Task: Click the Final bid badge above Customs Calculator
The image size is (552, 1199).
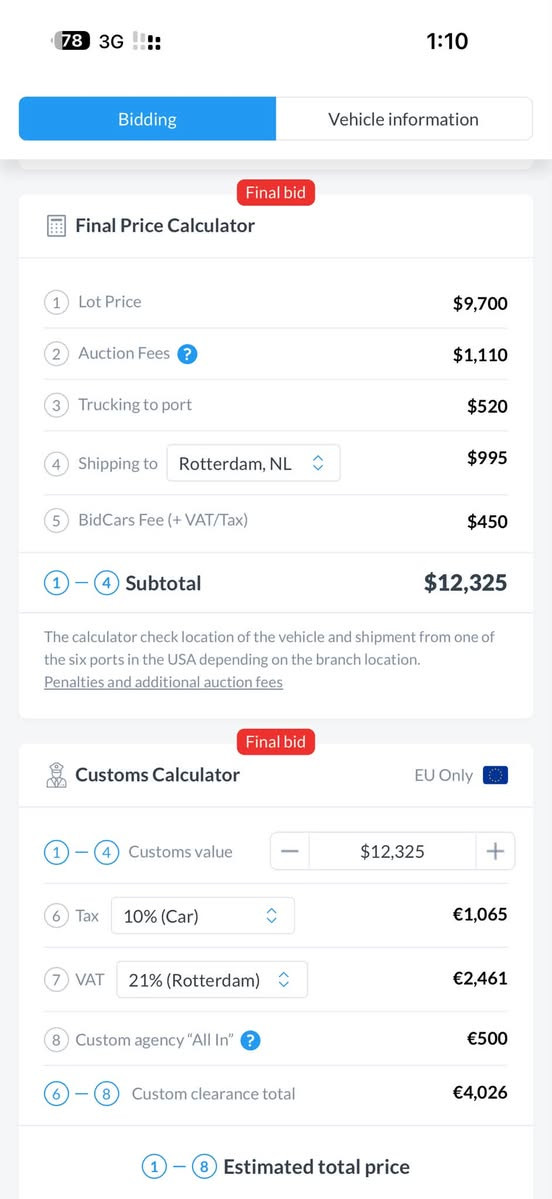Action: 275,742
